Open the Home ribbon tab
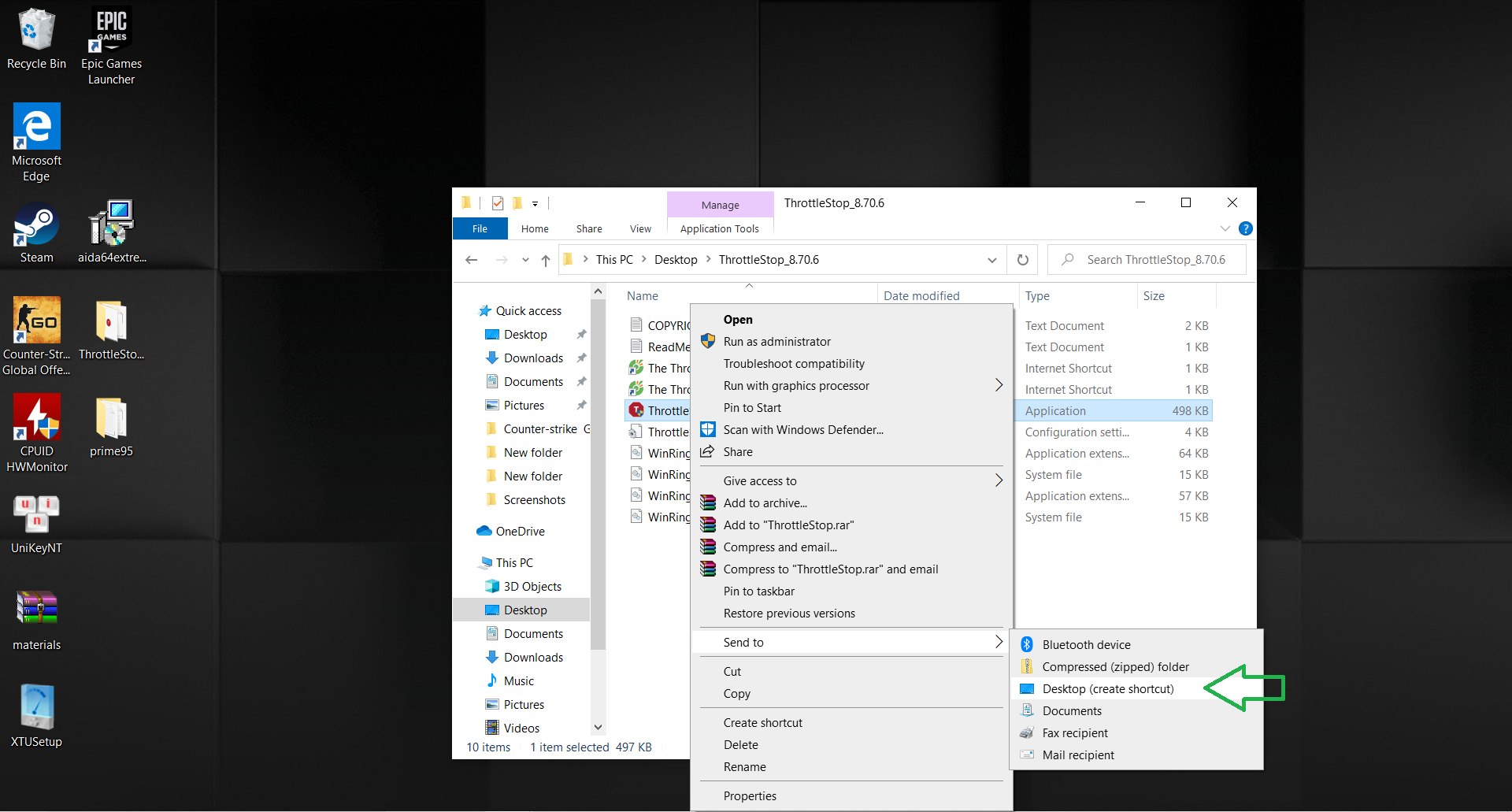The height and width of the screenshot is (812, 1512). coord(535,228)
